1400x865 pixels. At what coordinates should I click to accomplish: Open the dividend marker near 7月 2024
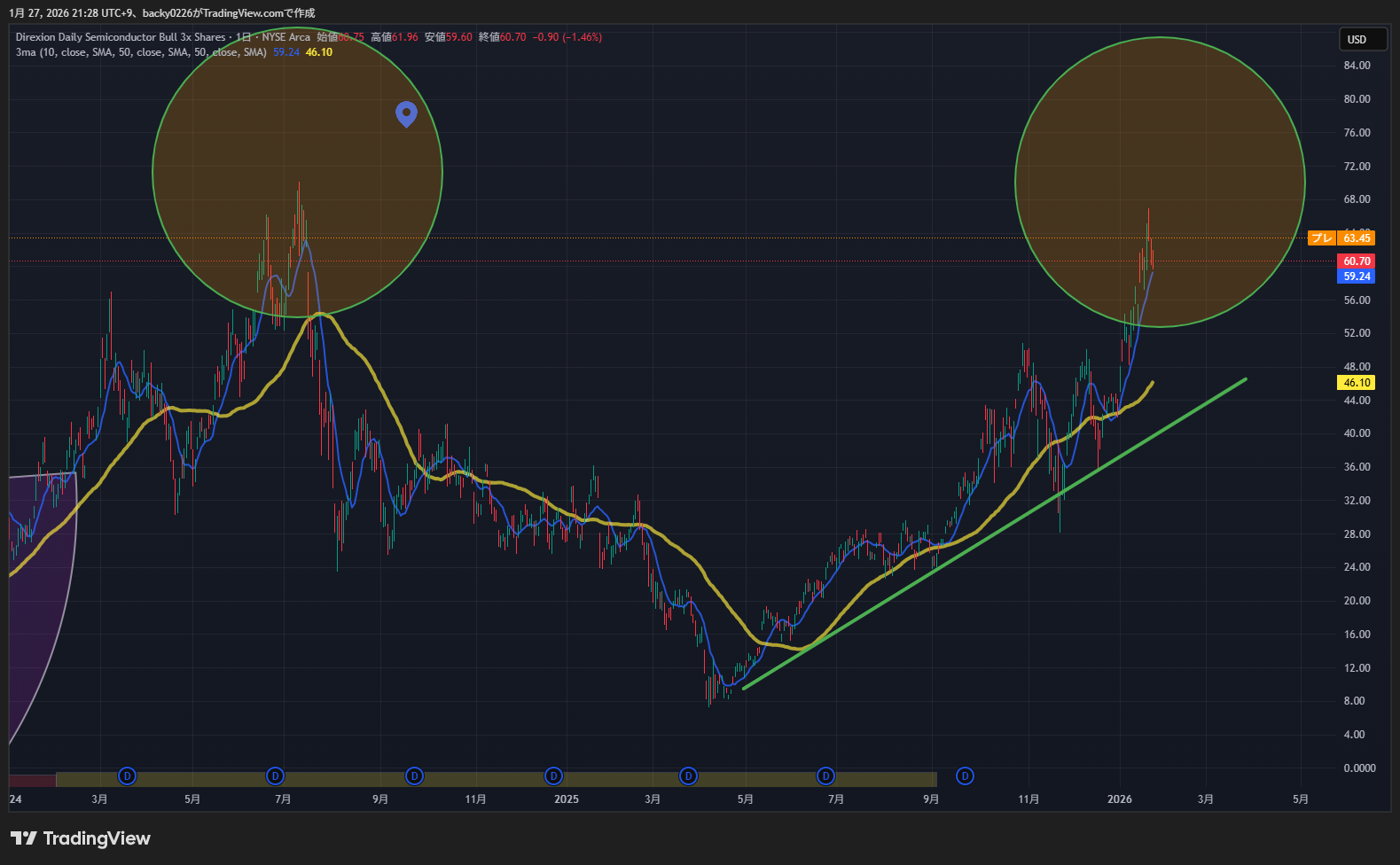click(276, 776)
